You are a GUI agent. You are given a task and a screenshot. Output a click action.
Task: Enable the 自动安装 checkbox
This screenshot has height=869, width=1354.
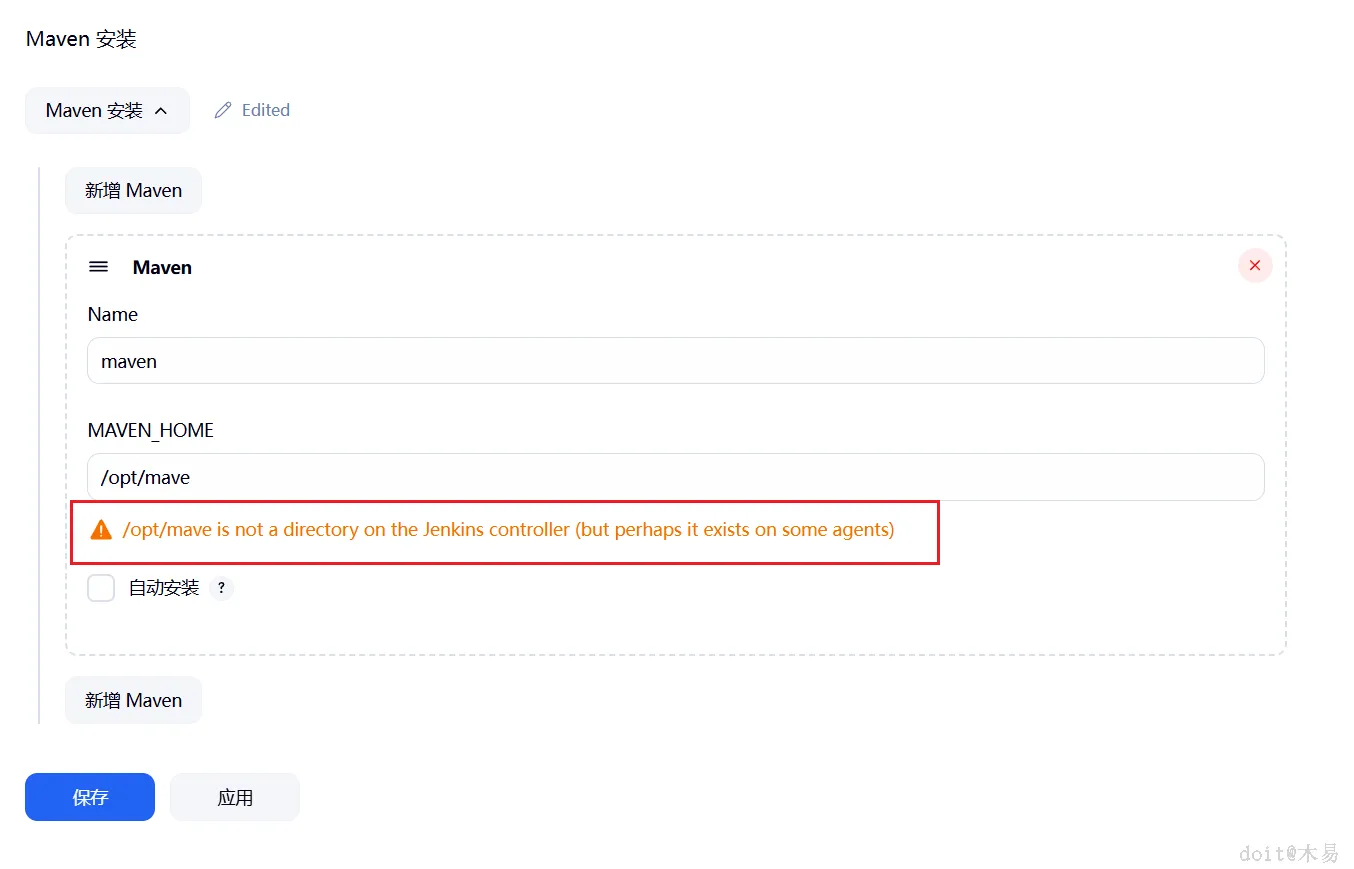tap(101, 588)
